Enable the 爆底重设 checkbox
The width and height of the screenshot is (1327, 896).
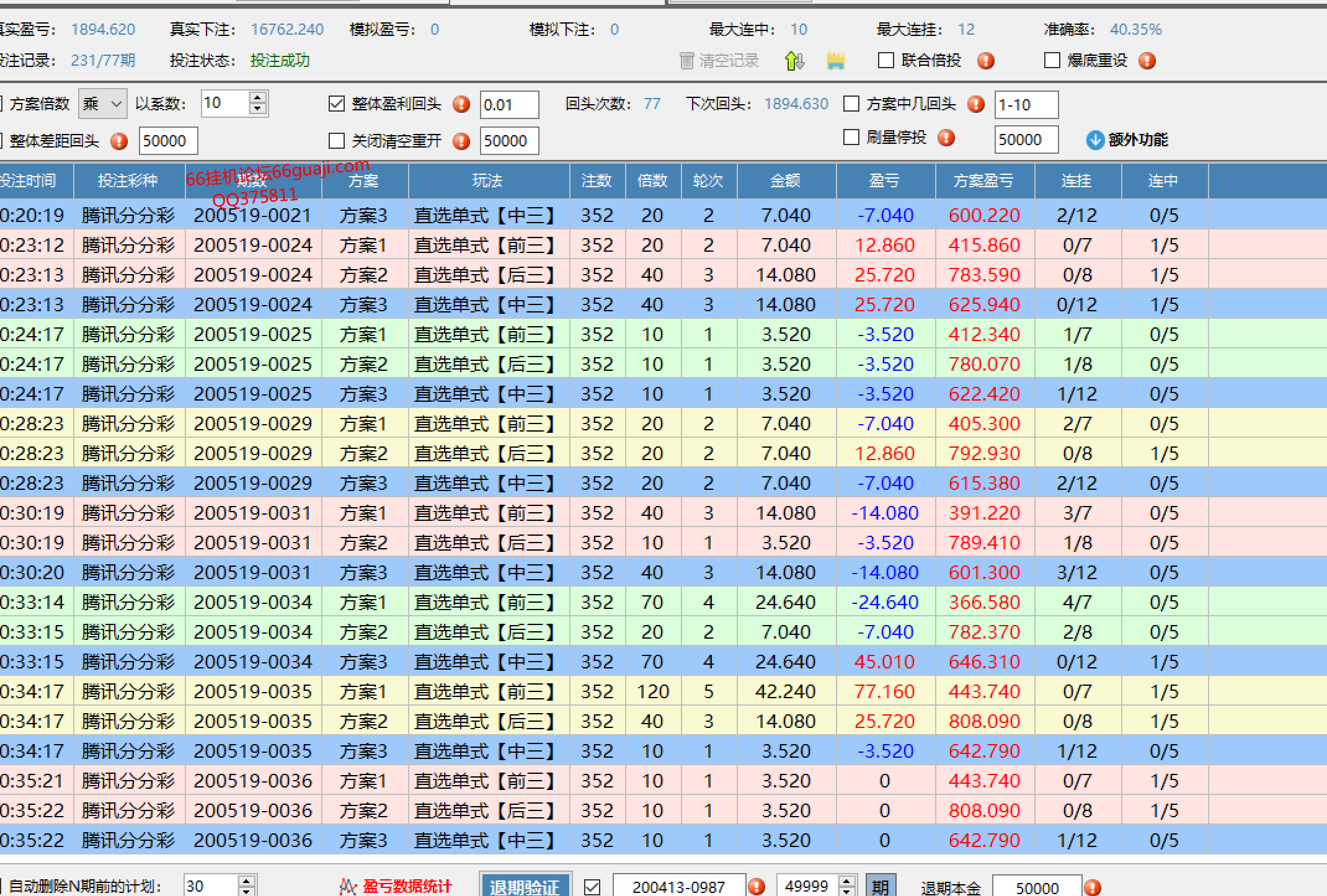(1052, 60)
